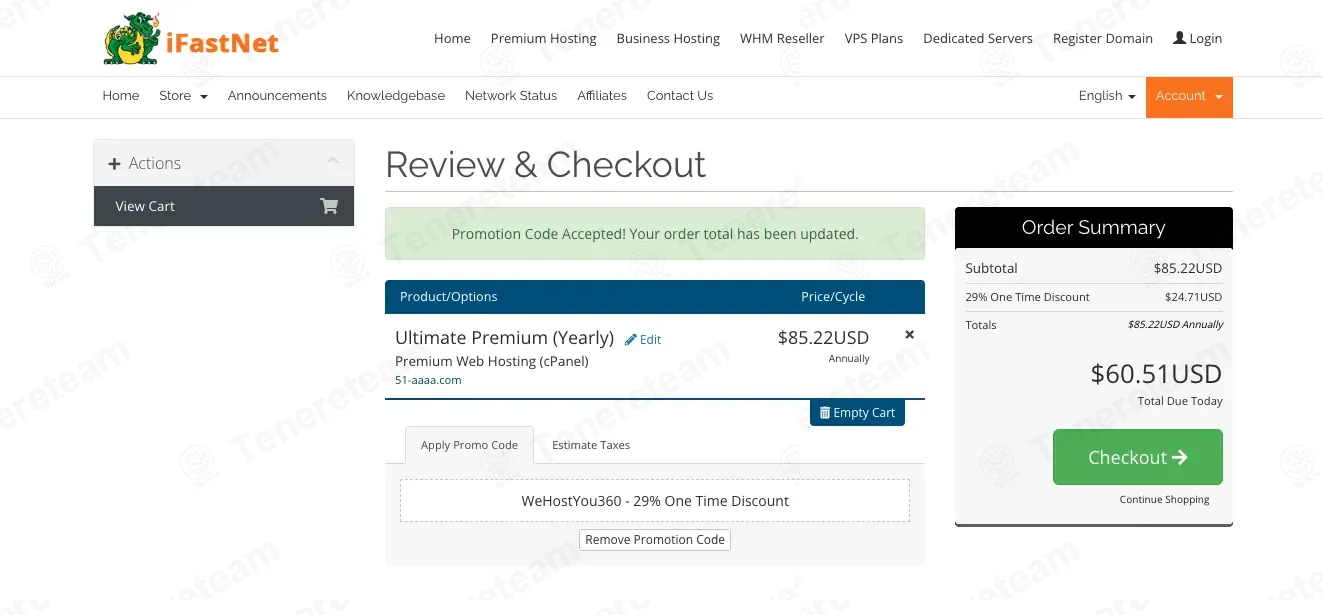Open Dedicated Servers page
1323x615 pixels.
(978, 39)
